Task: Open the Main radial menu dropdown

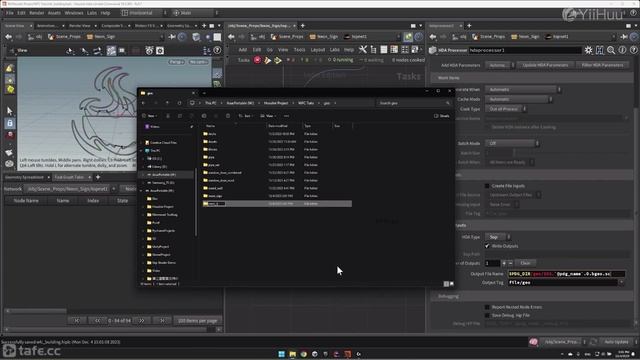Action: point(195,13)
